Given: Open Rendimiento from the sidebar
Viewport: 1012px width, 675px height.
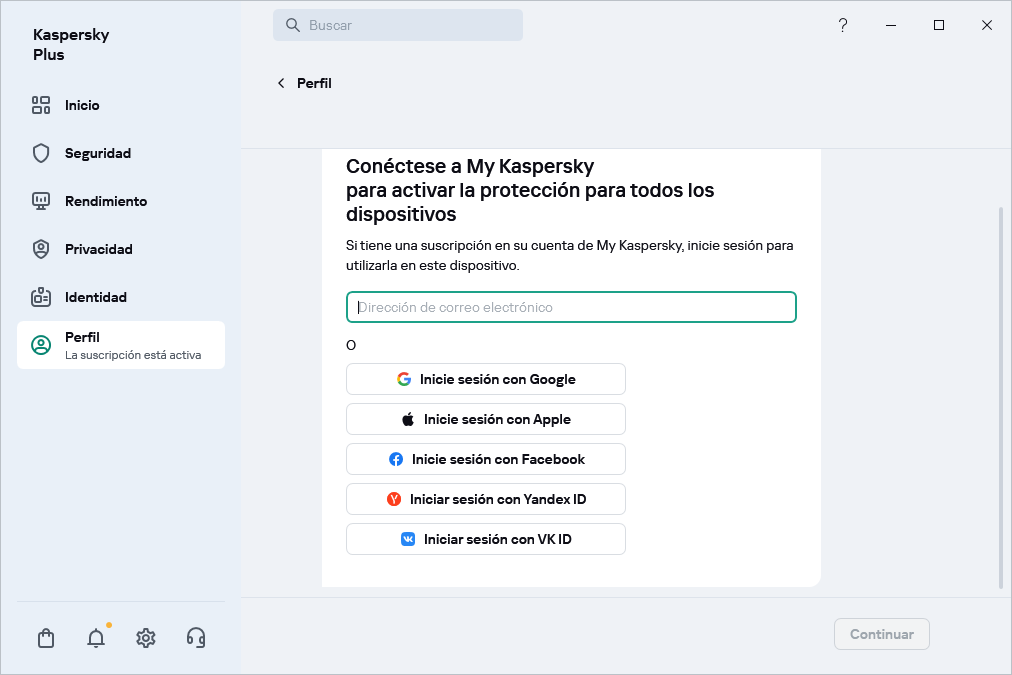Looking at the screenshot, I should point(41,201).
